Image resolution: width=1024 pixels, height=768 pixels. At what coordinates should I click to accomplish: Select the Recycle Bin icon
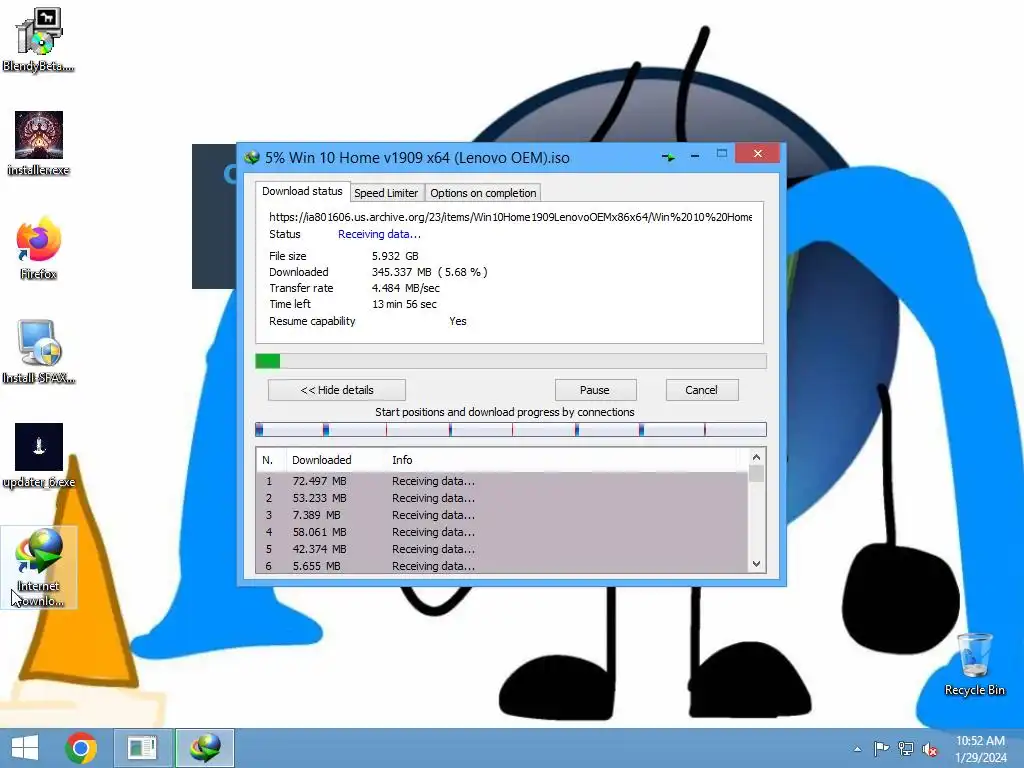[x=974, y=665]
